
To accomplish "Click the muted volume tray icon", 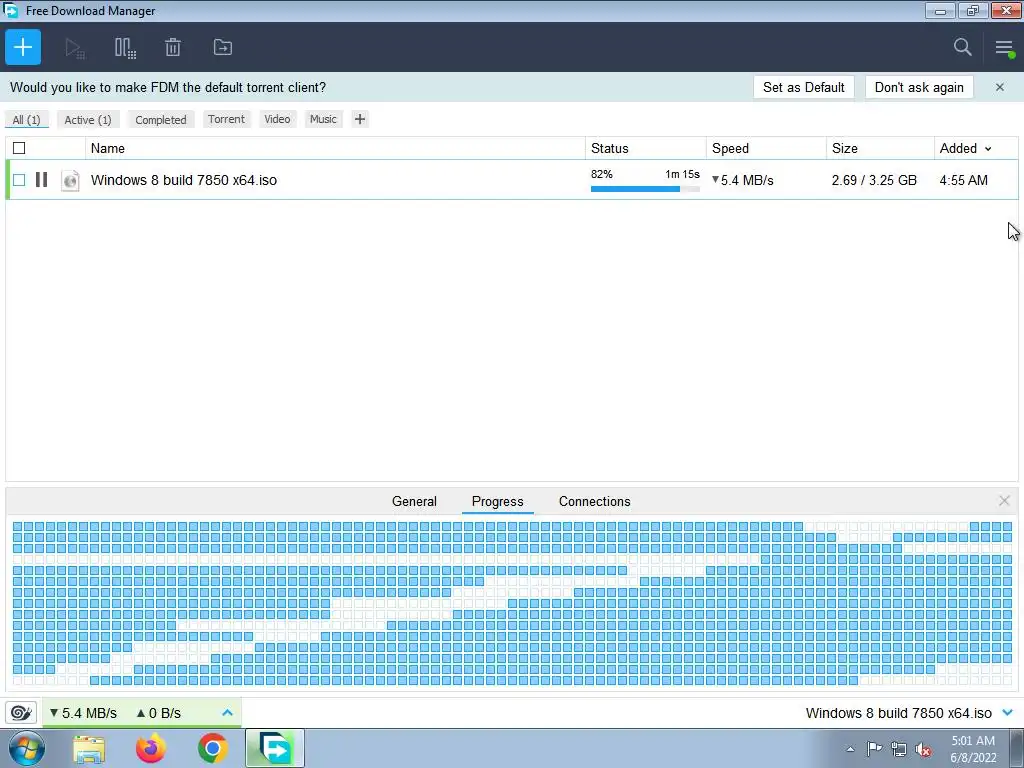I will pyautogui.click(x=923, y=749).
